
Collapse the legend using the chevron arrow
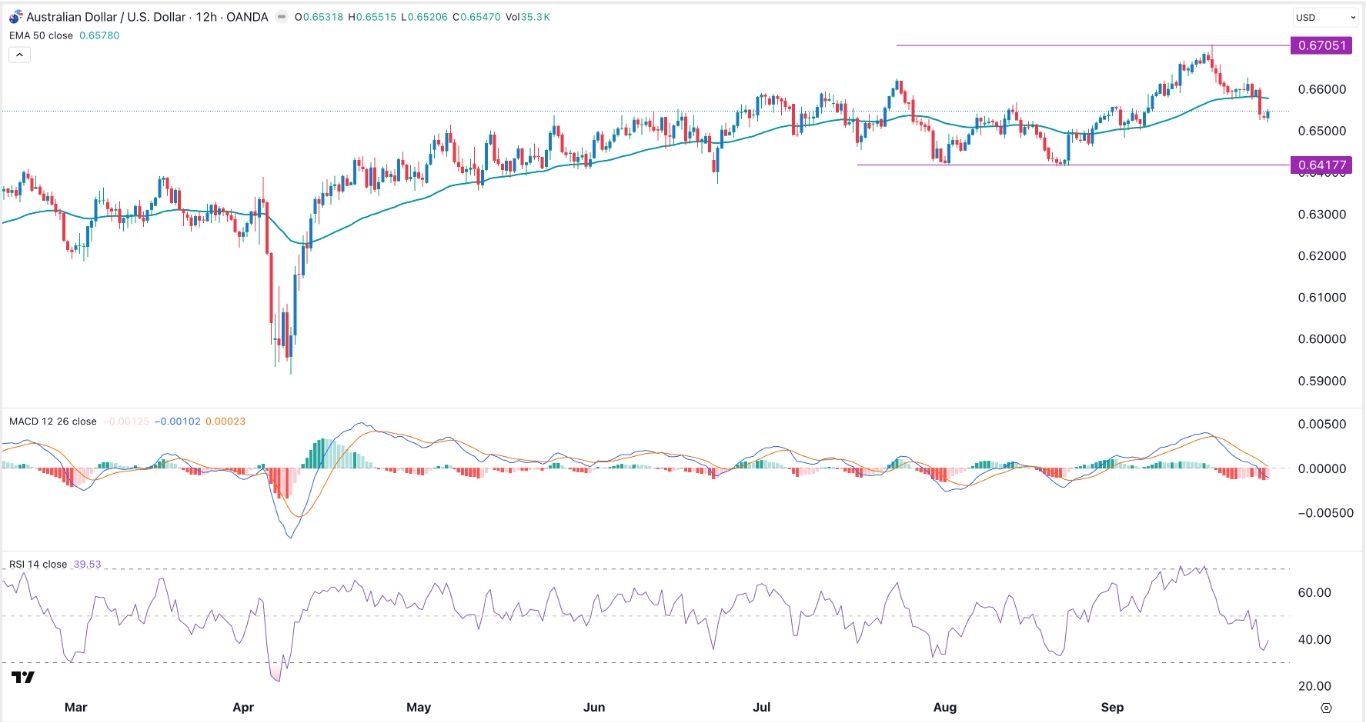coord(19,54)
